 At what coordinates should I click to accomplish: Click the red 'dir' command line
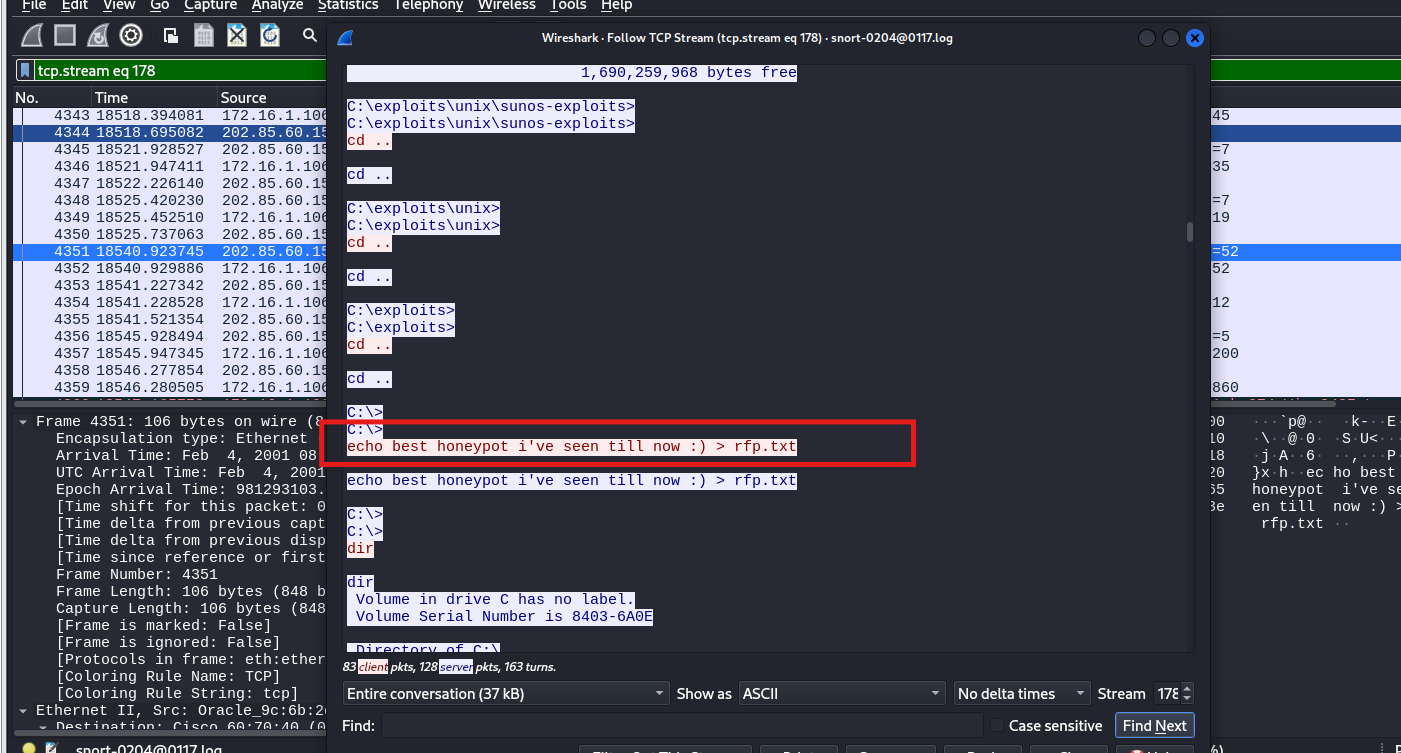point(360,548)
